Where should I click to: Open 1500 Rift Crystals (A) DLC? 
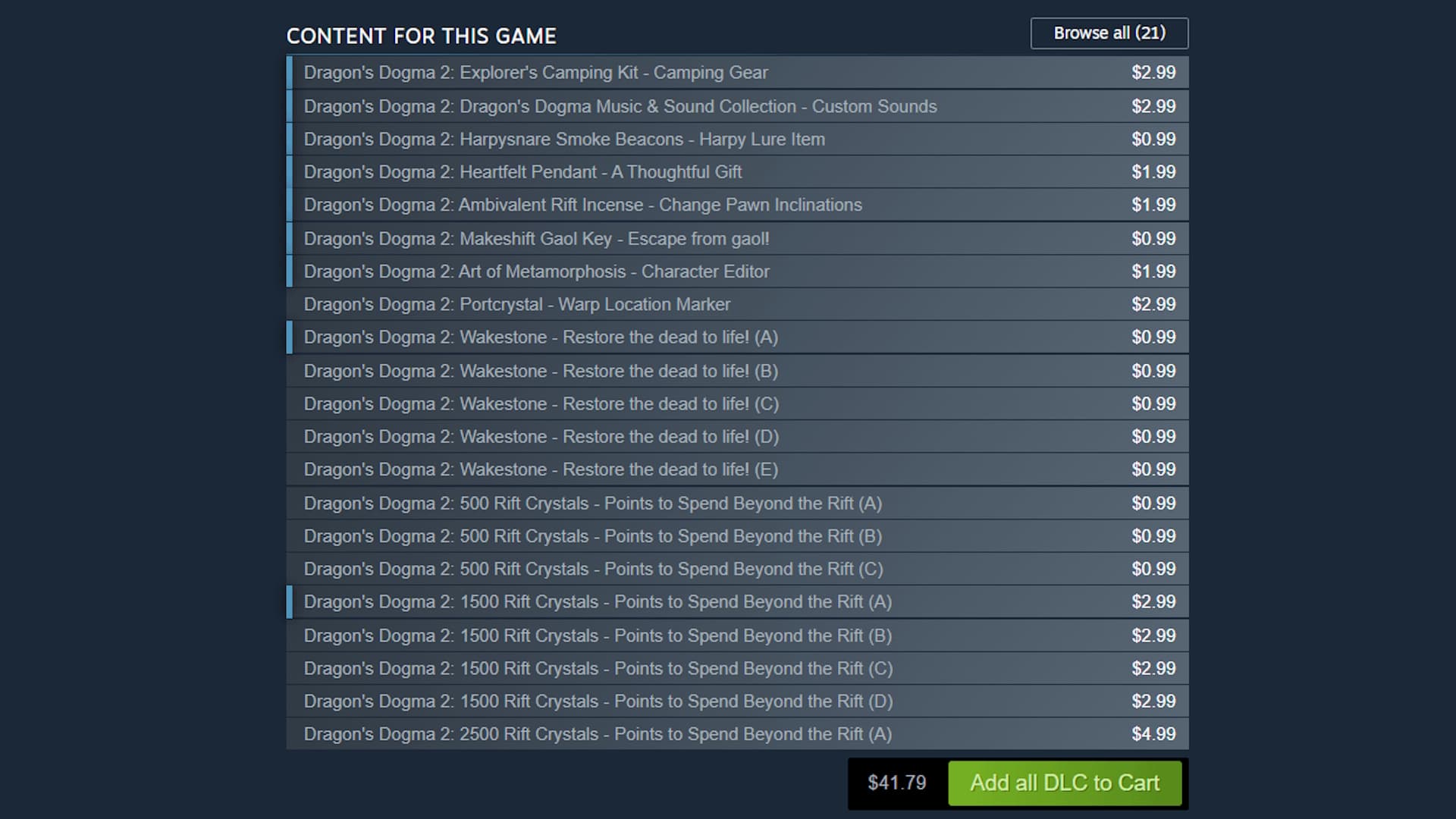point(598,602)
